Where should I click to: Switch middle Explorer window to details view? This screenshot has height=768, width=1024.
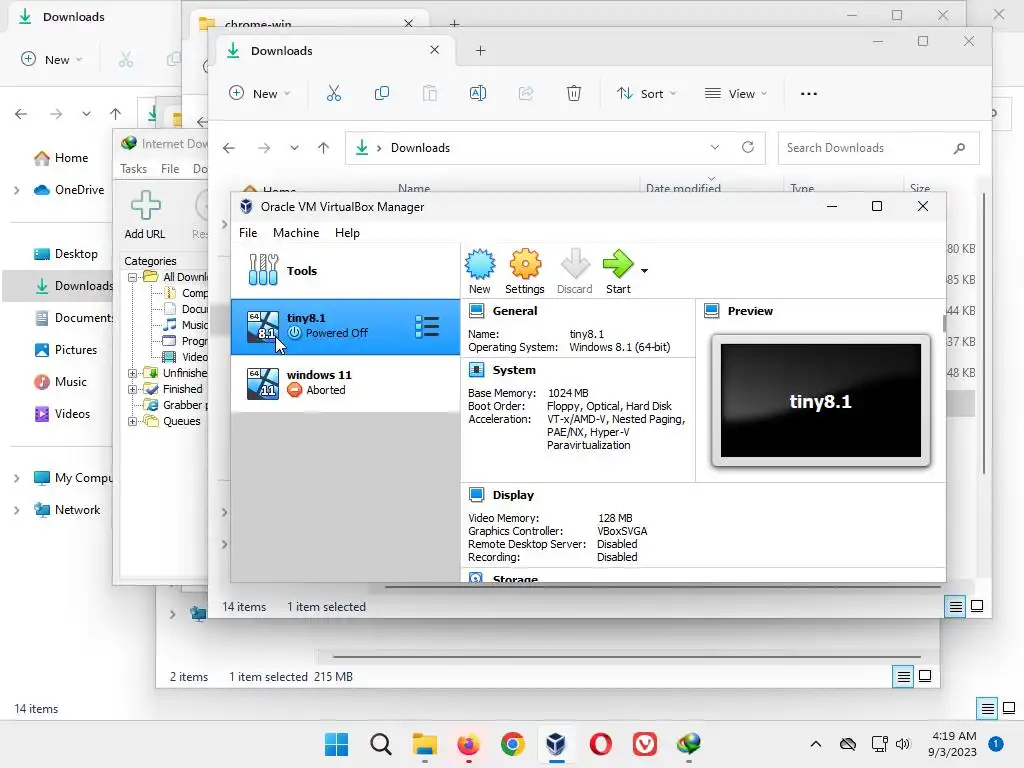[x=903, y=677]
